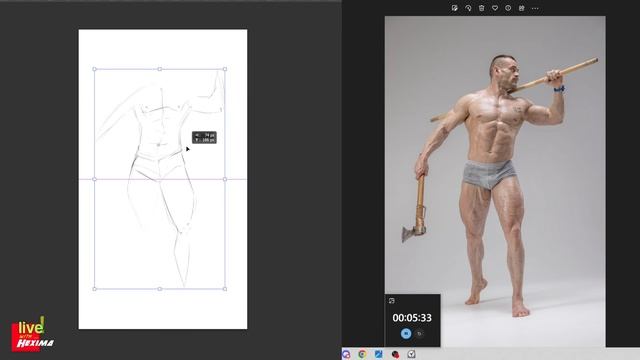The width and height of the screenshot is (640, 360).
Task: Click the reference photo of the man with axe
Action: click(495, 181)
